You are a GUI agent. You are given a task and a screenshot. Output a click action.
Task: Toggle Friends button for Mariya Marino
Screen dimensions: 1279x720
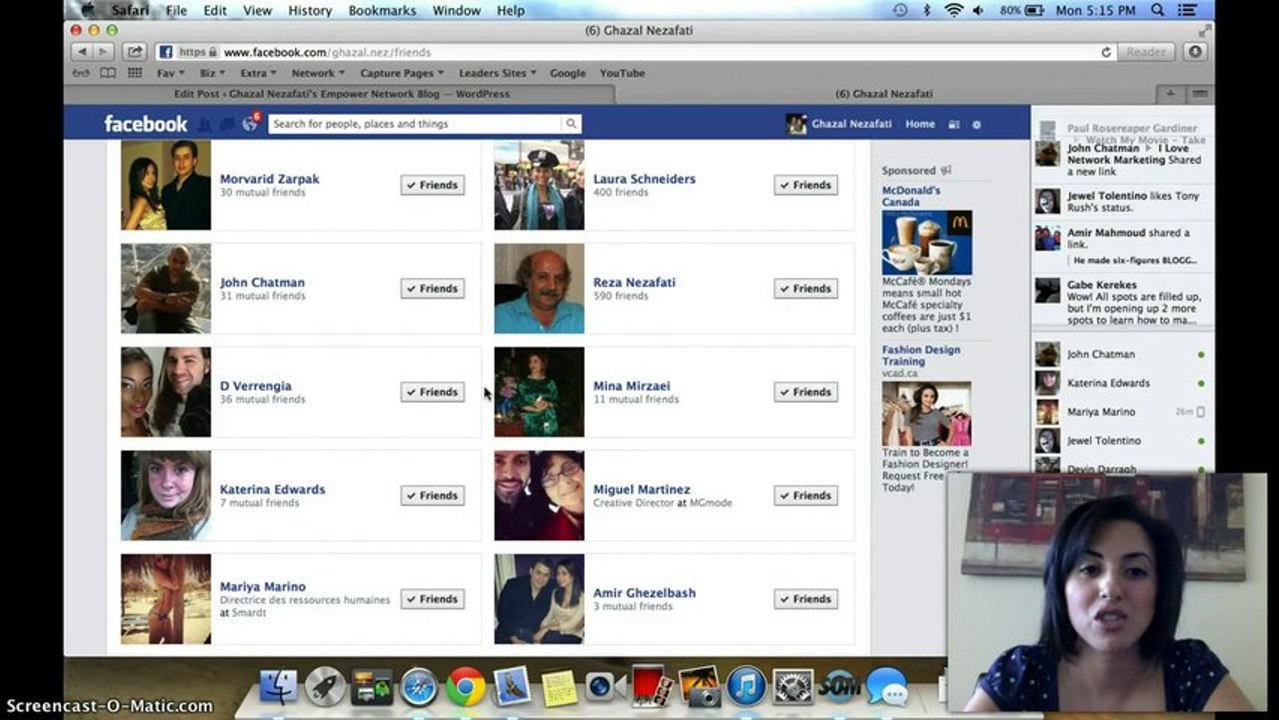433,599
